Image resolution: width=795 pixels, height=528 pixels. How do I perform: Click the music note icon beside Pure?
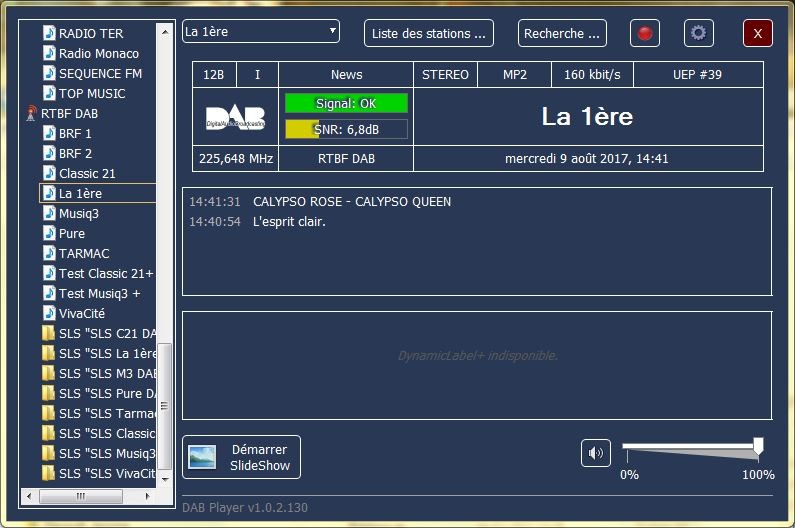(x=49, y=233)
